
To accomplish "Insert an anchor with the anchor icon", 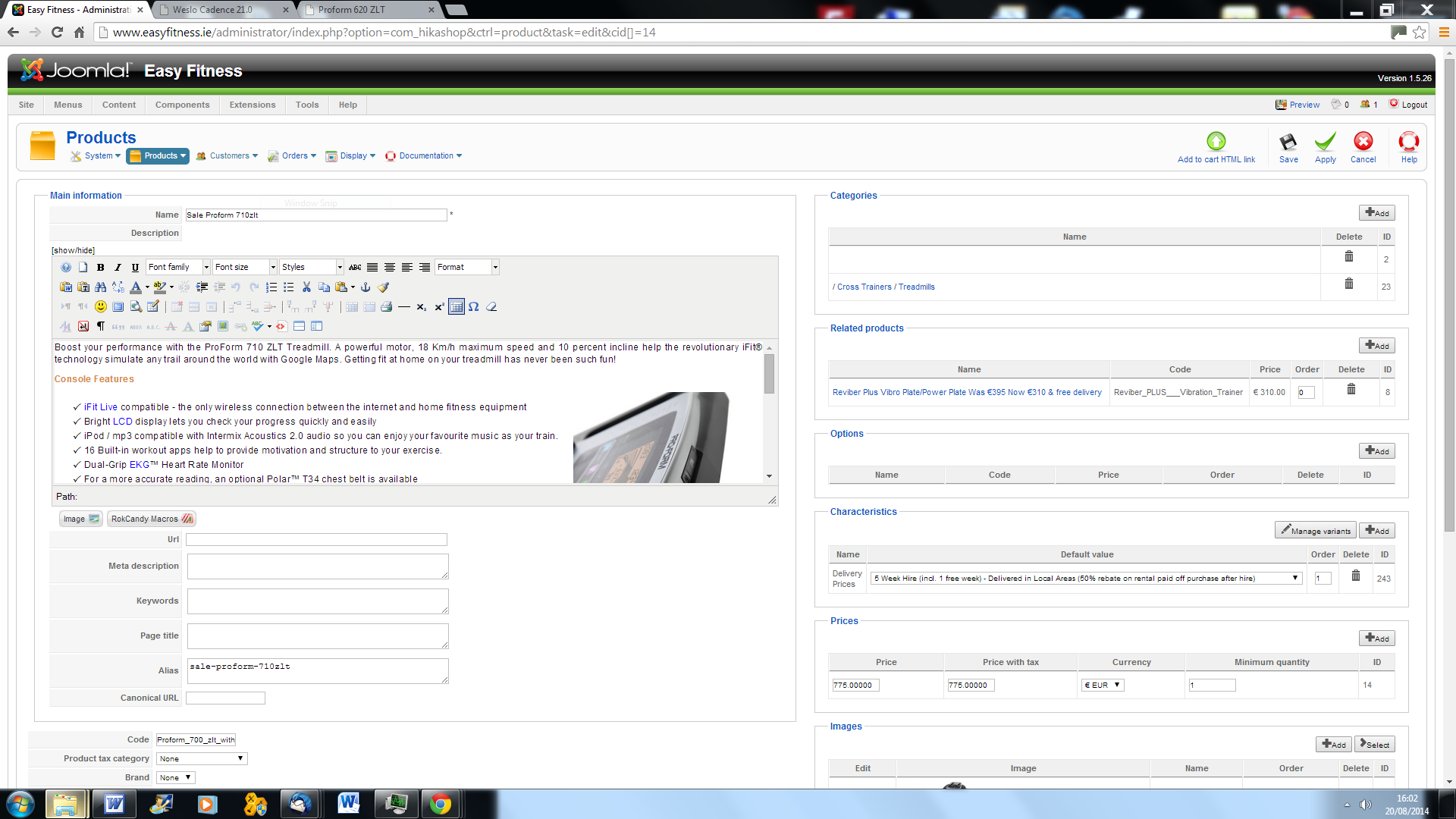I will [x=366, y=287].
